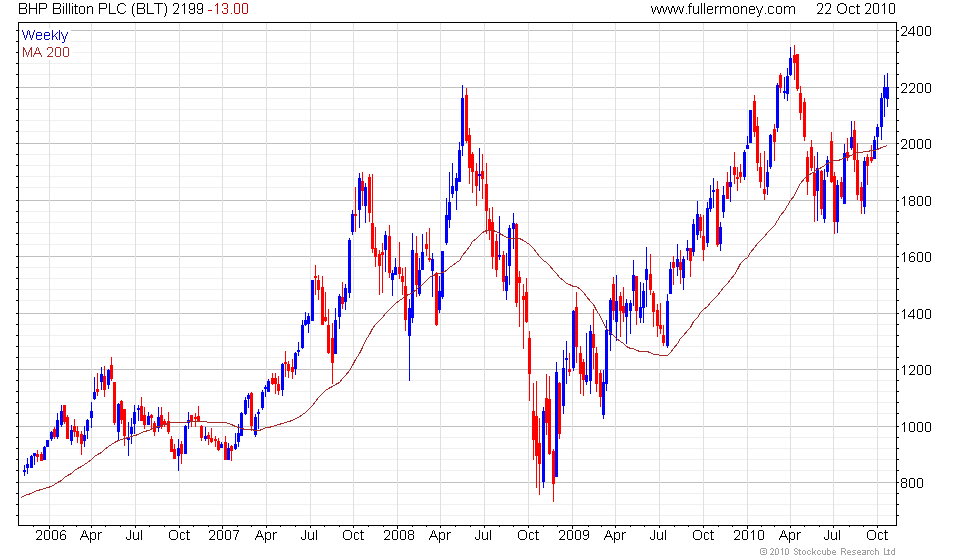Image resolution: width=980 pixels, height=560 pixels.
Task: Click the "2007" year label on time axis
Action: click(224, 536)
